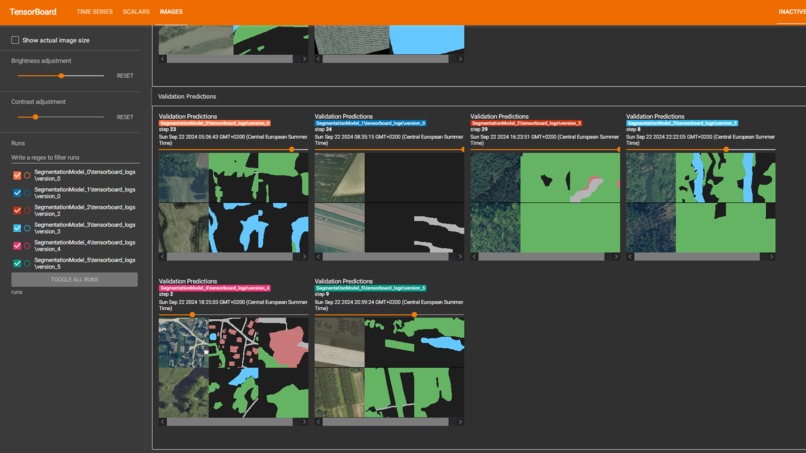Open SegmentationModel_5 validation prediction image
Image resolution: width=806 pixels, height=453 pixels.
click(389, 367)
